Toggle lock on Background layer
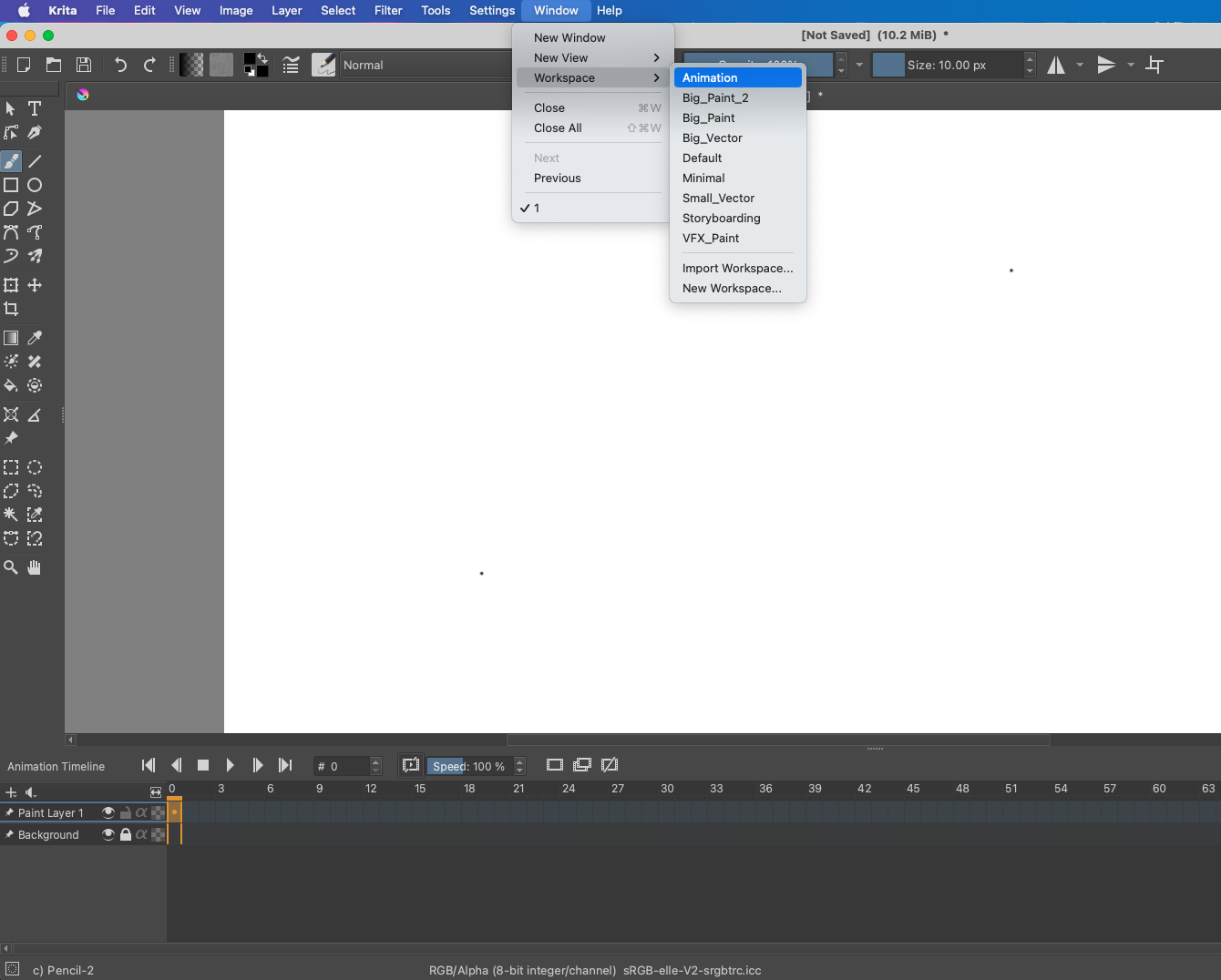This screenshot has height=980, width=1221. coord(126,834)
